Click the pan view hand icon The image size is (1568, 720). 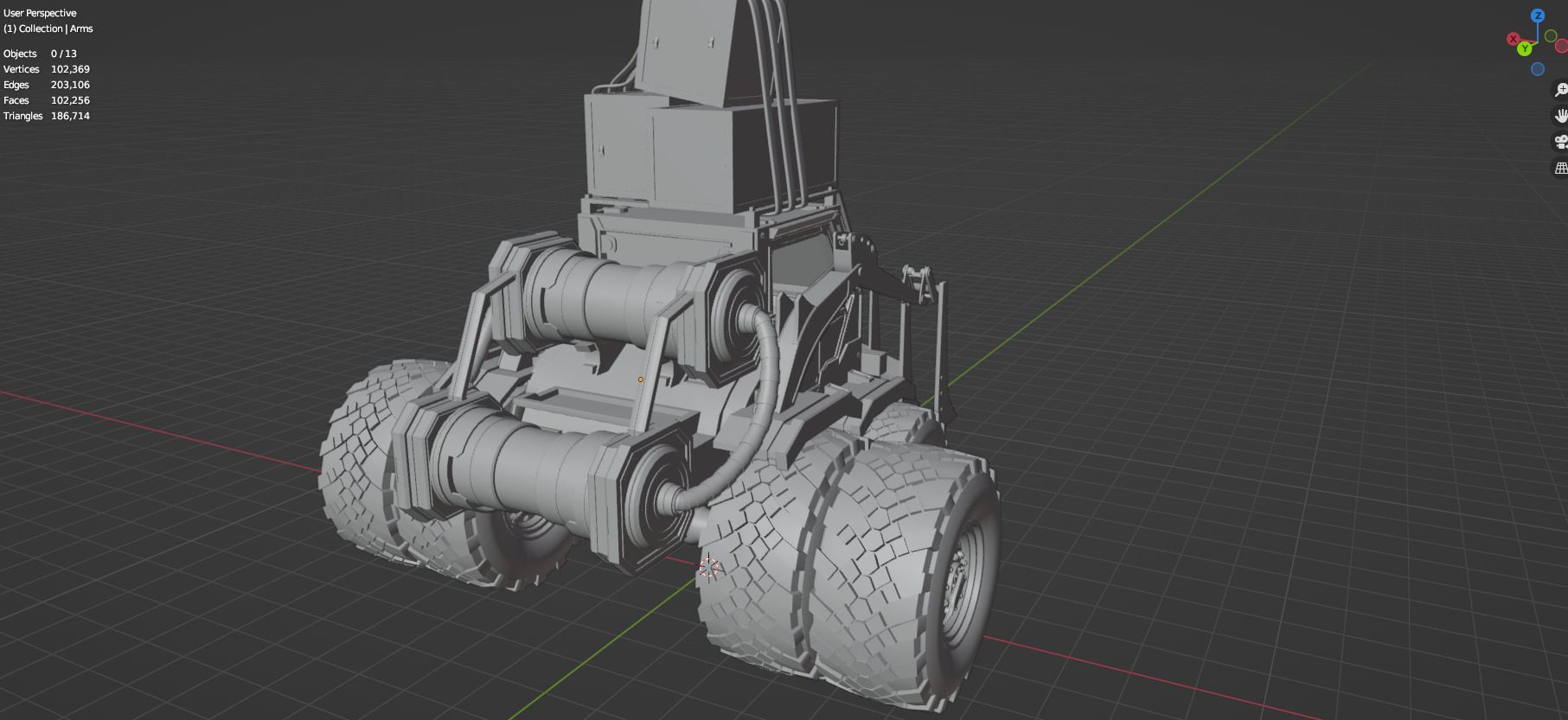(1561, 116)
